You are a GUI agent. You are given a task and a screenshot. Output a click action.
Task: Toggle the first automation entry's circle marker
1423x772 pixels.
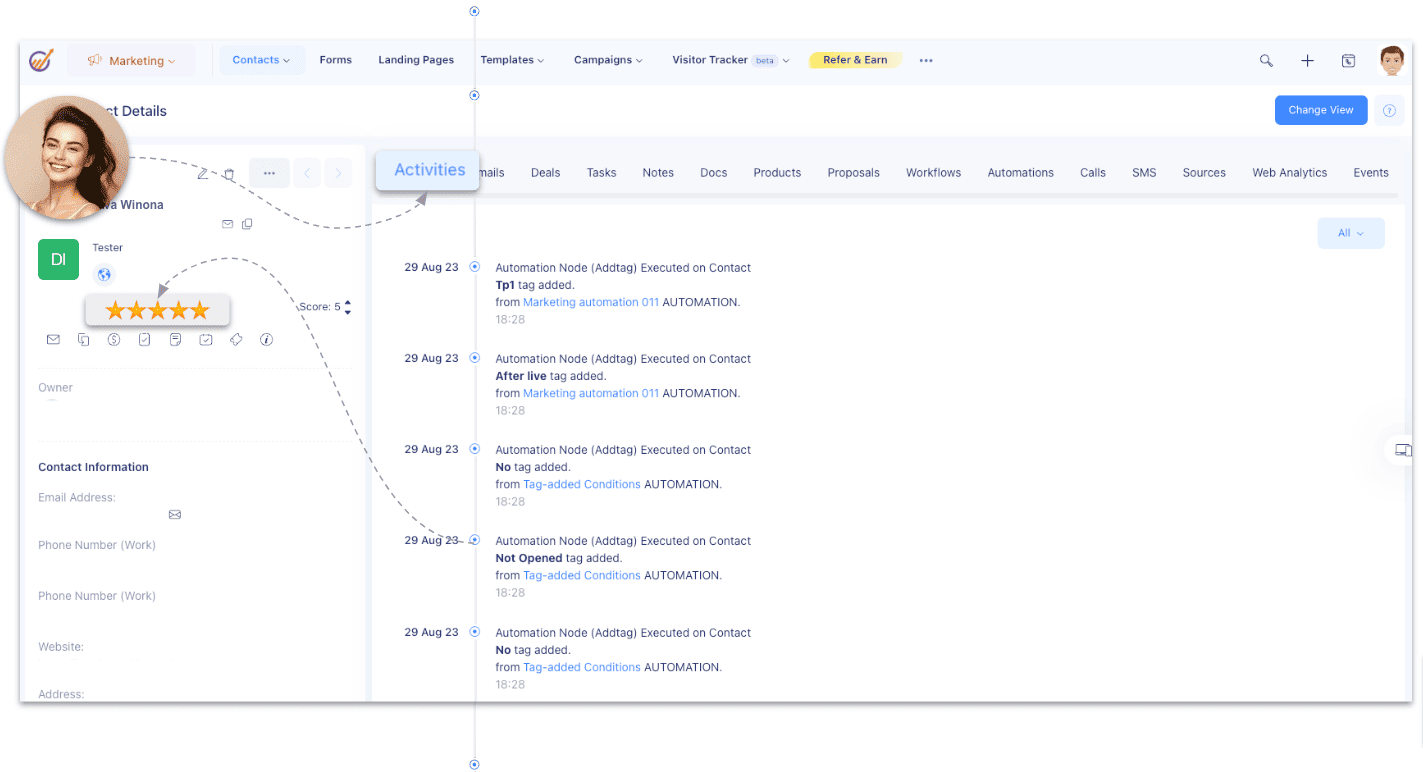(475, 267)
